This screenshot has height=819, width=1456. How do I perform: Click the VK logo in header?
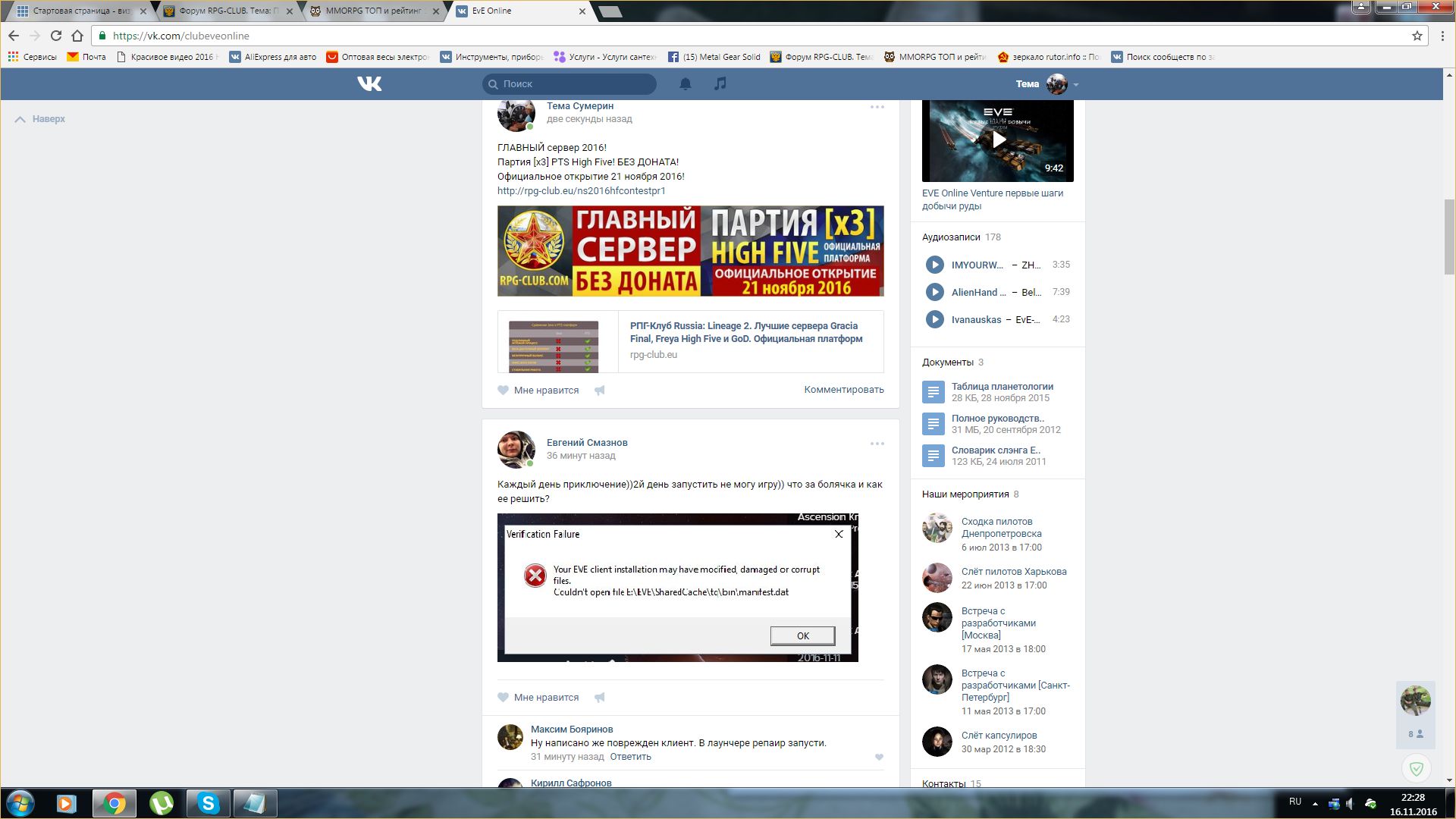(369, 83)
